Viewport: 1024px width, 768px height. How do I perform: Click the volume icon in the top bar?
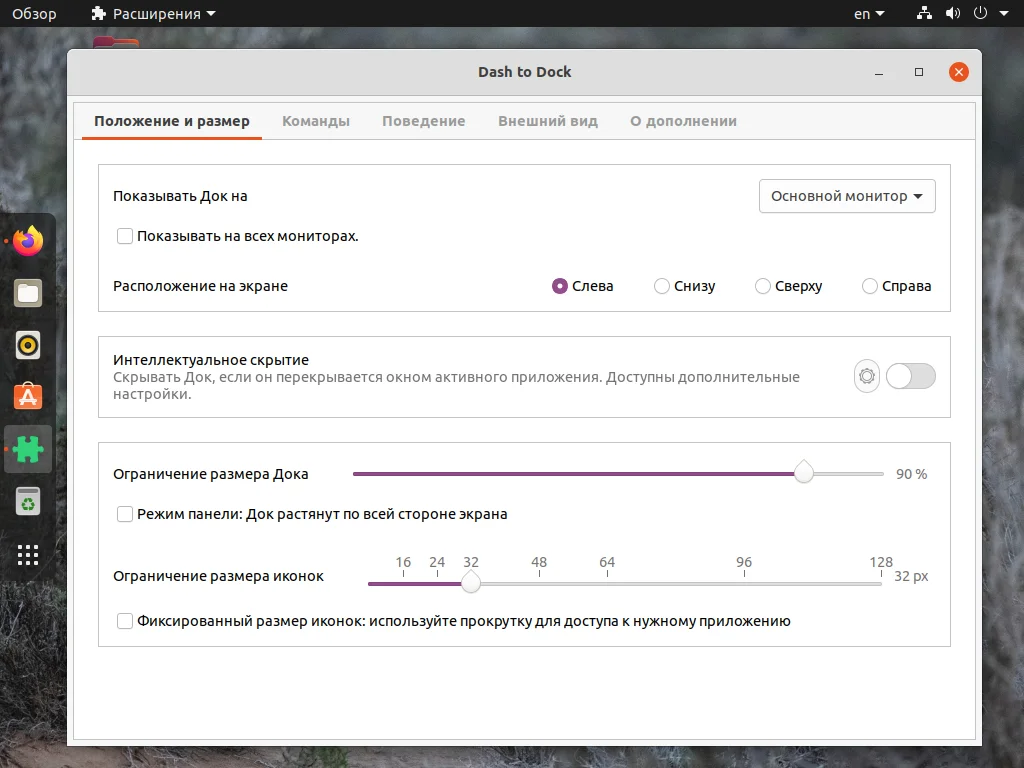(953, 13)
